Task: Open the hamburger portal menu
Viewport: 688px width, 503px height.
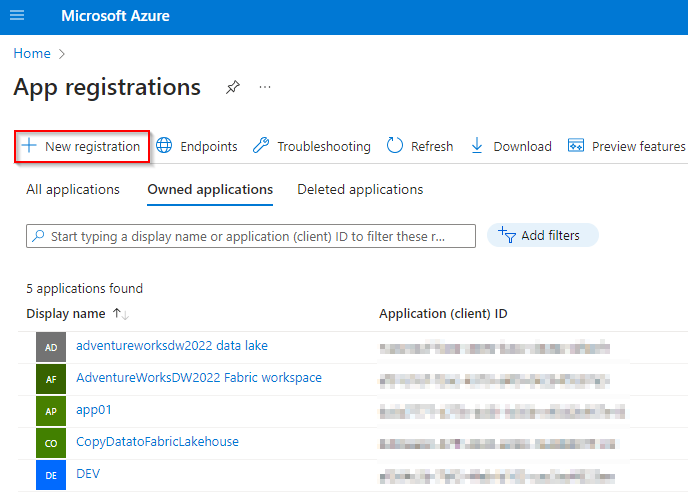Action: [17, 16]
